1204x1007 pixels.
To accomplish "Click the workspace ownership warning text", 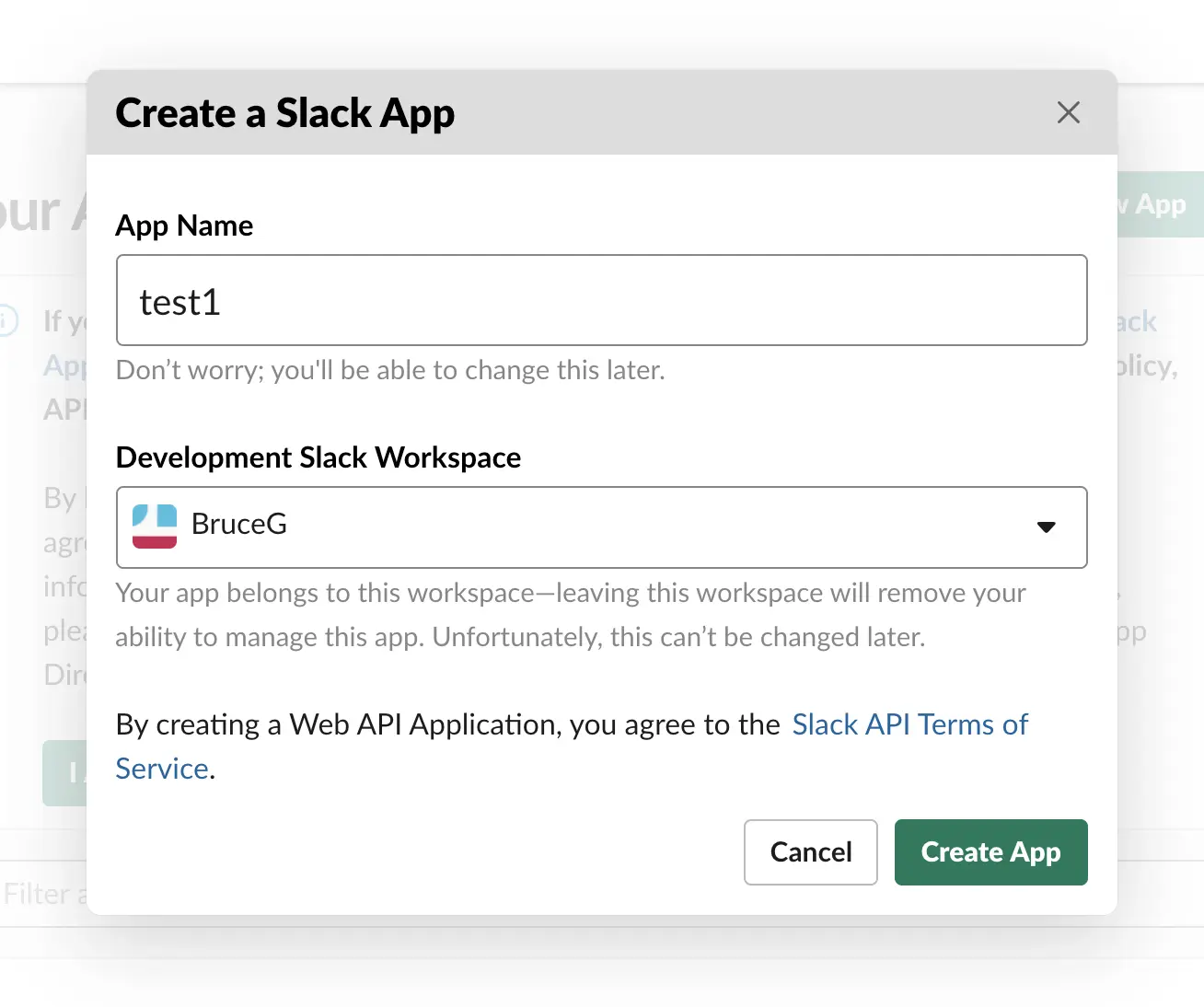I will click(570, 614).
